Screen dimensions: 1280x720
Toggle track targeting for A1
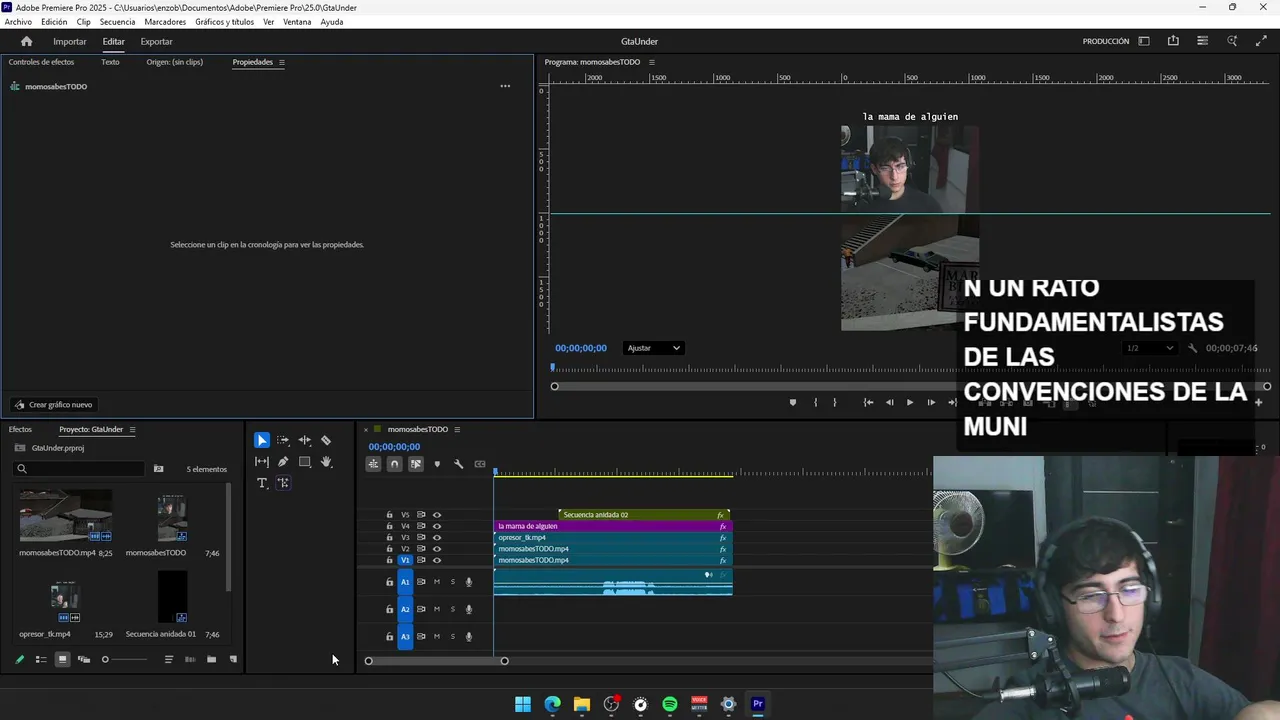click(x=405, y=582)
